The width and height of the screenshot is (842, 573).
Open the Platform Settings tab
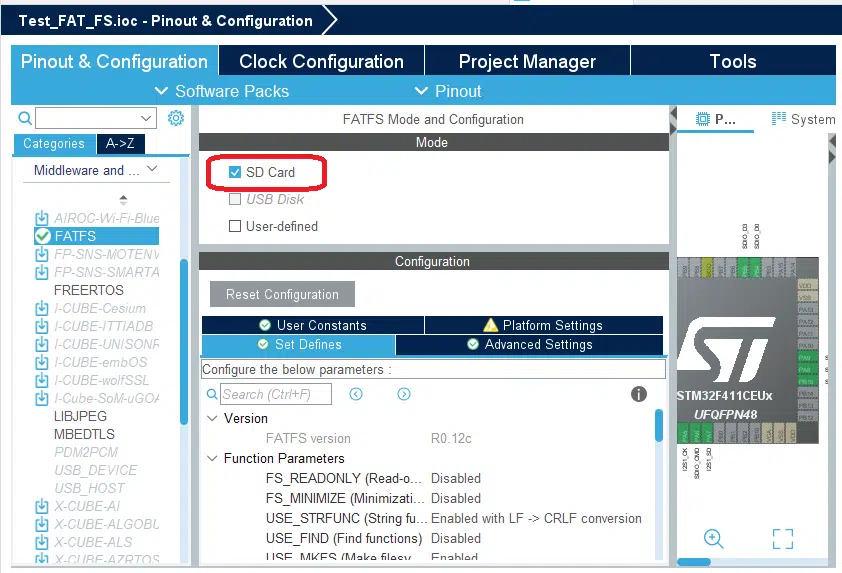tap(544, 325)
